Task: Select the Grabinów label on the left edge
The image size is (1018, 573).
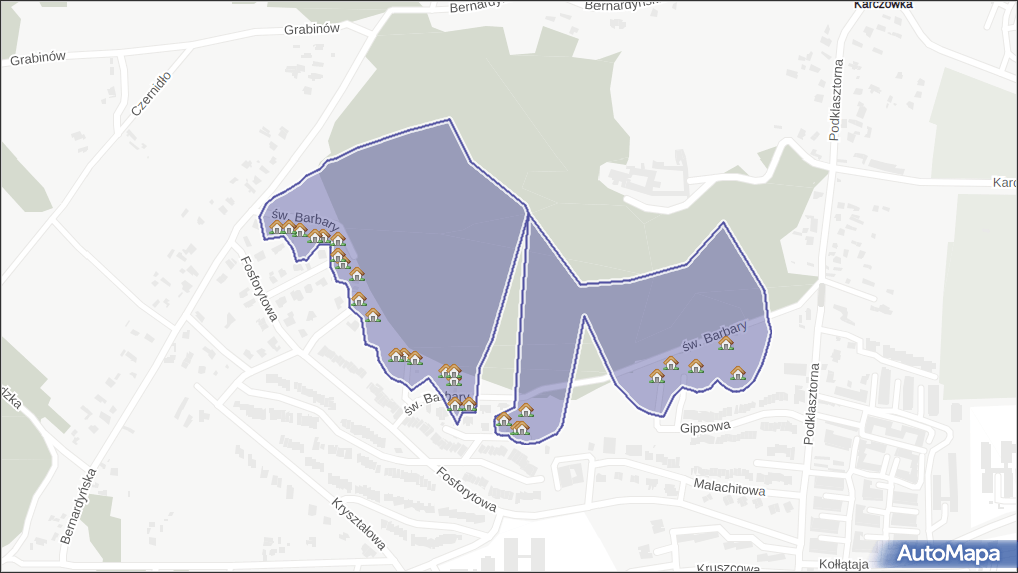Action: click(38, 58)
